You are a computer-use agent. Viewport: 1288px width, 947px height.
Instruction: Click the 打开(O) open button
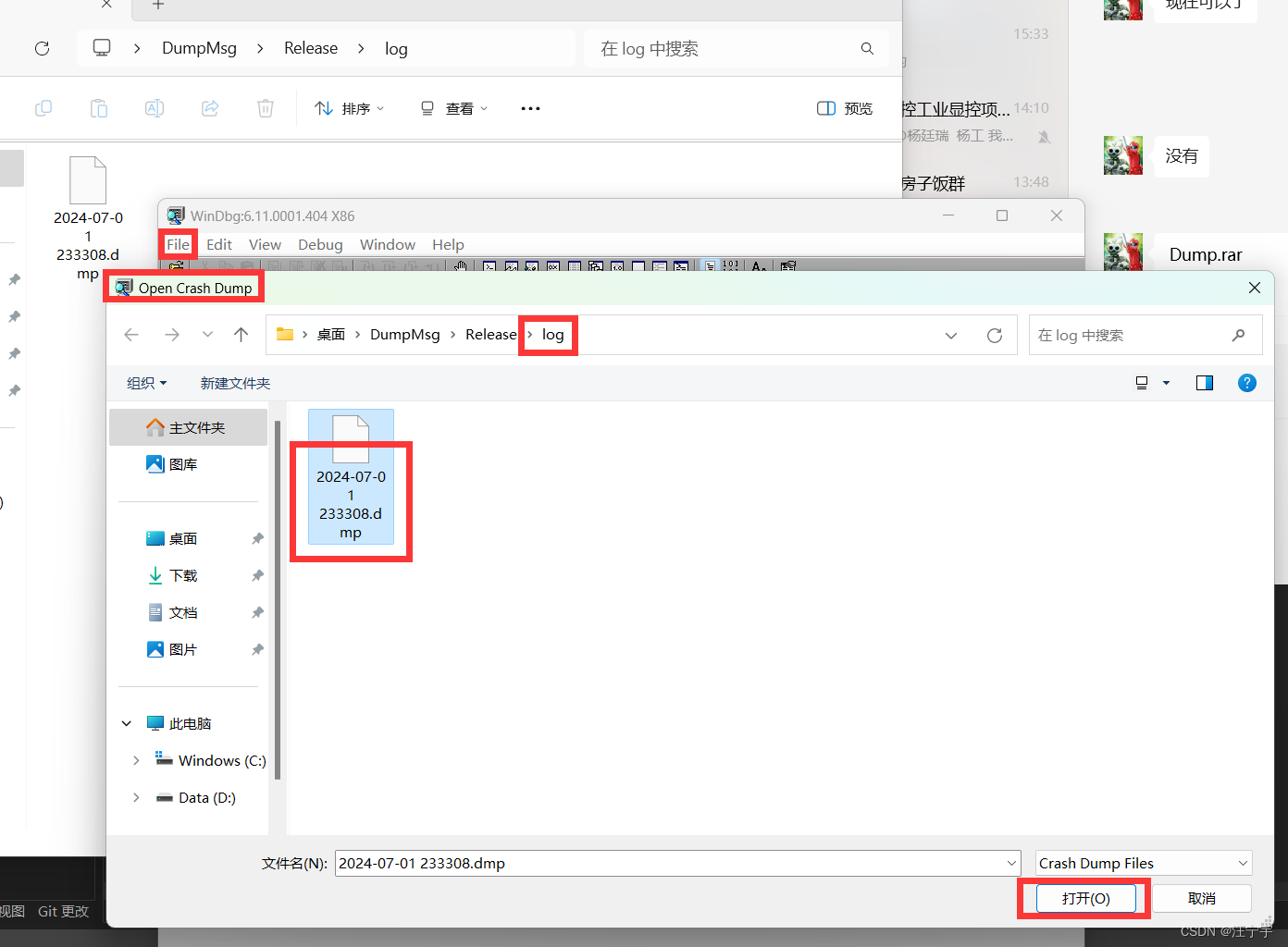(x=1085, y=898)
